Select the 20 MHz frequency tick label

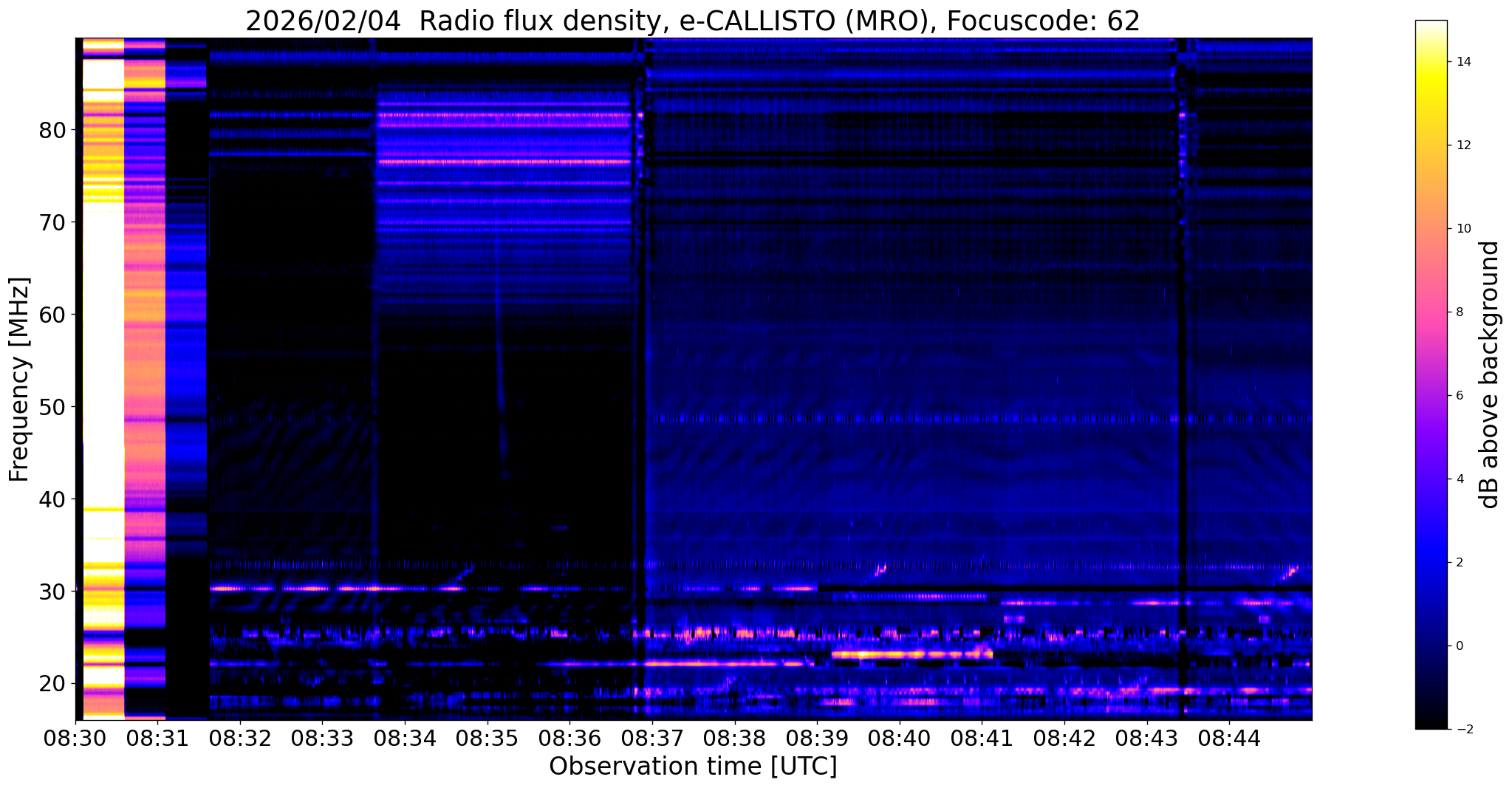[x=52, y=684]
